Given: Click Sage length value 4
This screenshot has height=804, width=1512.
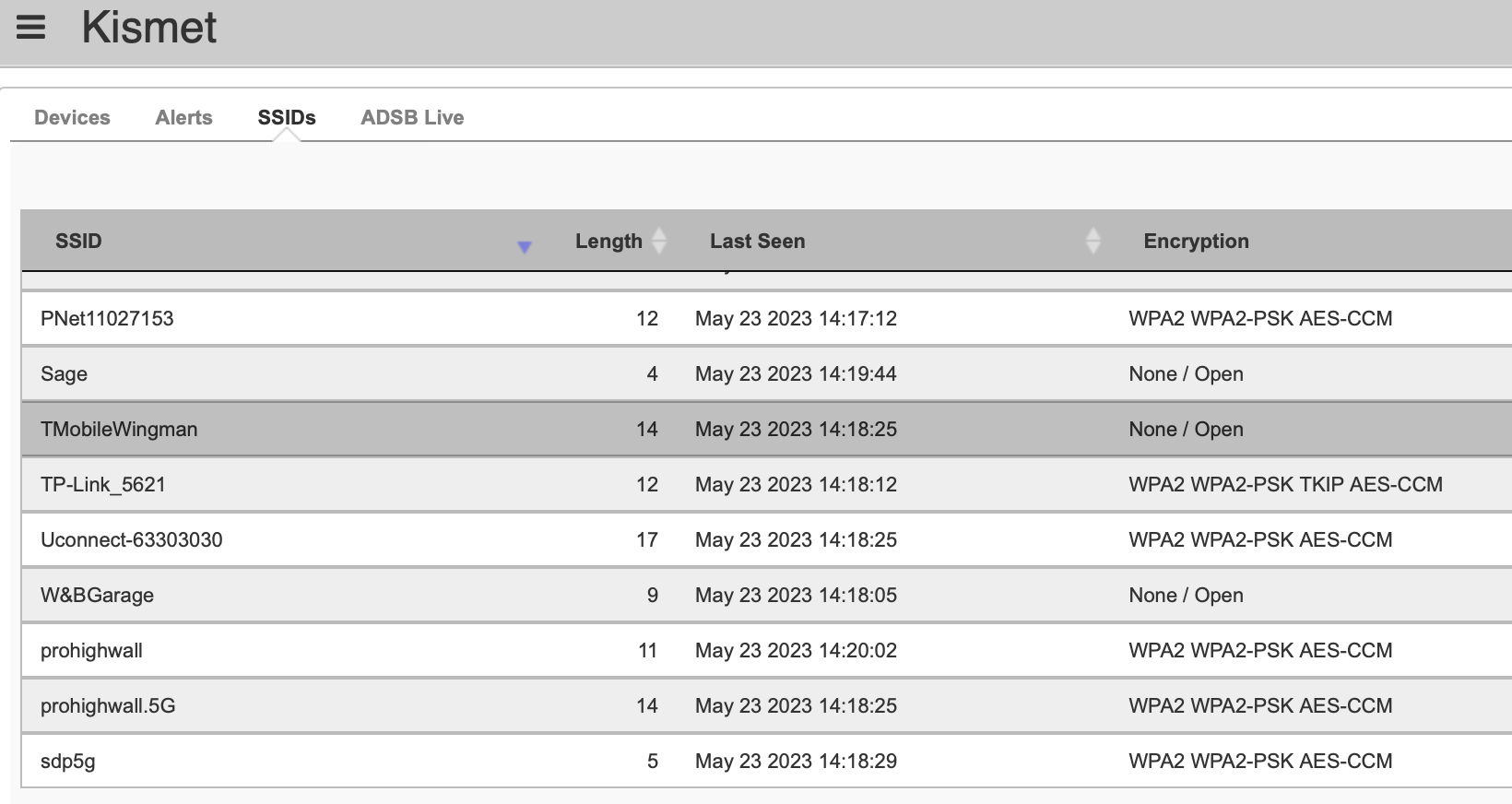Looking at the screenshot, I should [x=653, y=373].
